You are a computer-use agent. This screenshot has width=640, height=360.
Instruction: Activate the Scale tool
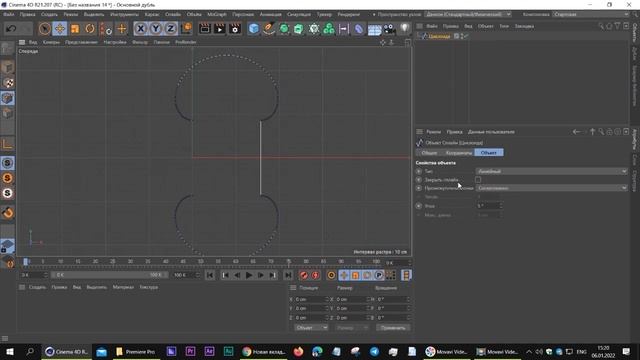tap(75, 29)
